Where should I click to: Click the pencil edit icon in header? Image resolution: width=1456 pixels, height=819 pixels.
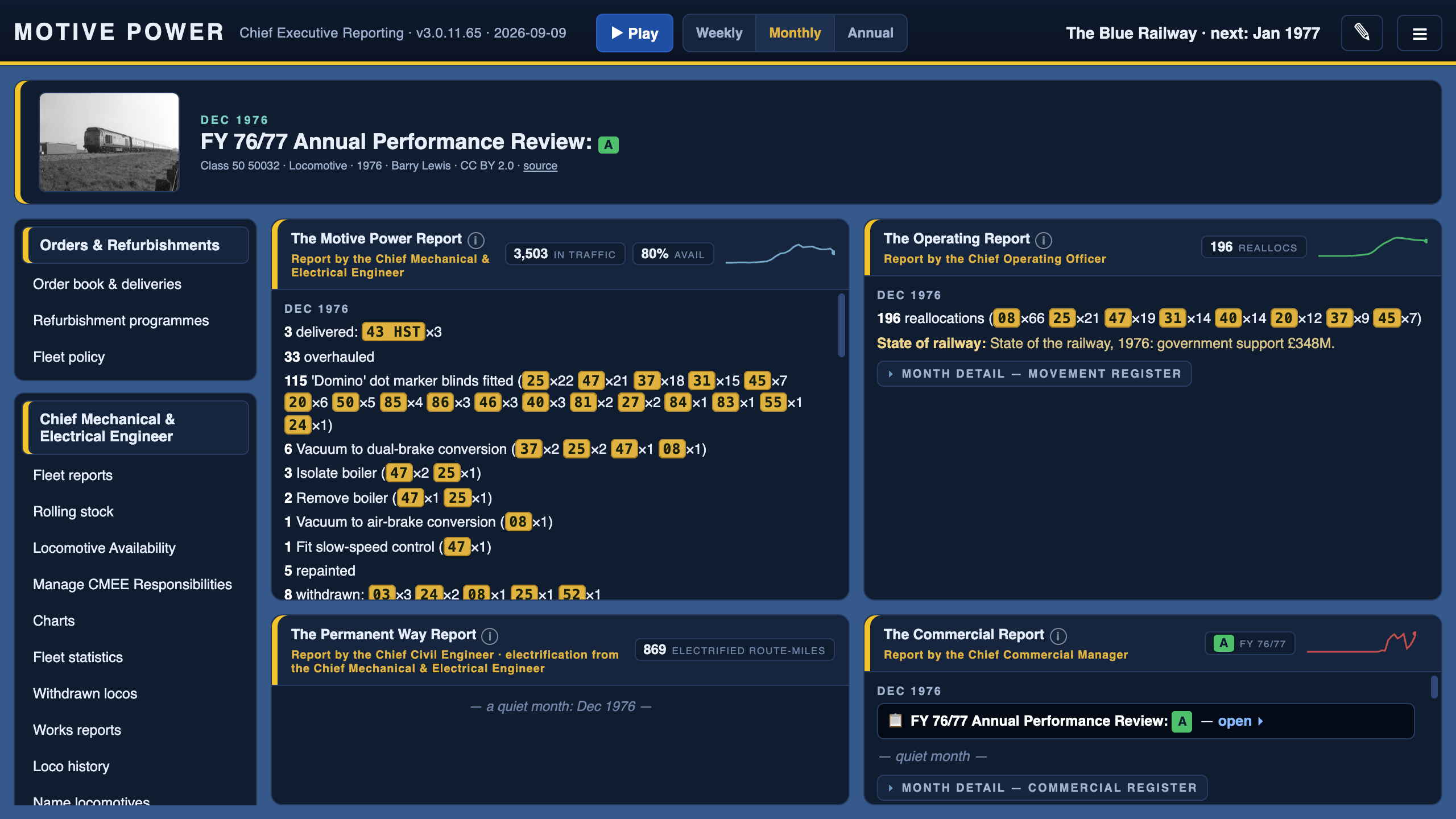click(1362, 33)
